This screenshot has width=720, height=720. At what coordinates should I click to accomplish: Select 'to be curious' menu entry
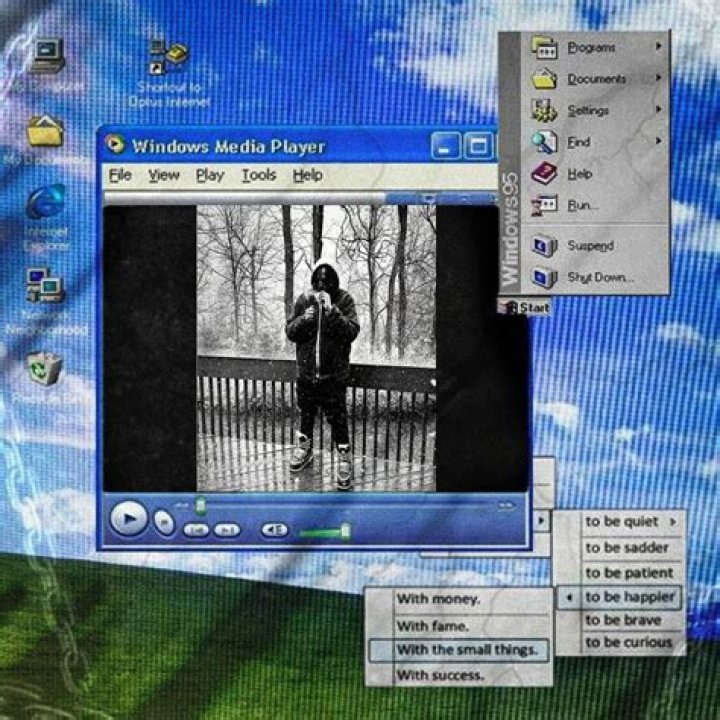point(629,642)
